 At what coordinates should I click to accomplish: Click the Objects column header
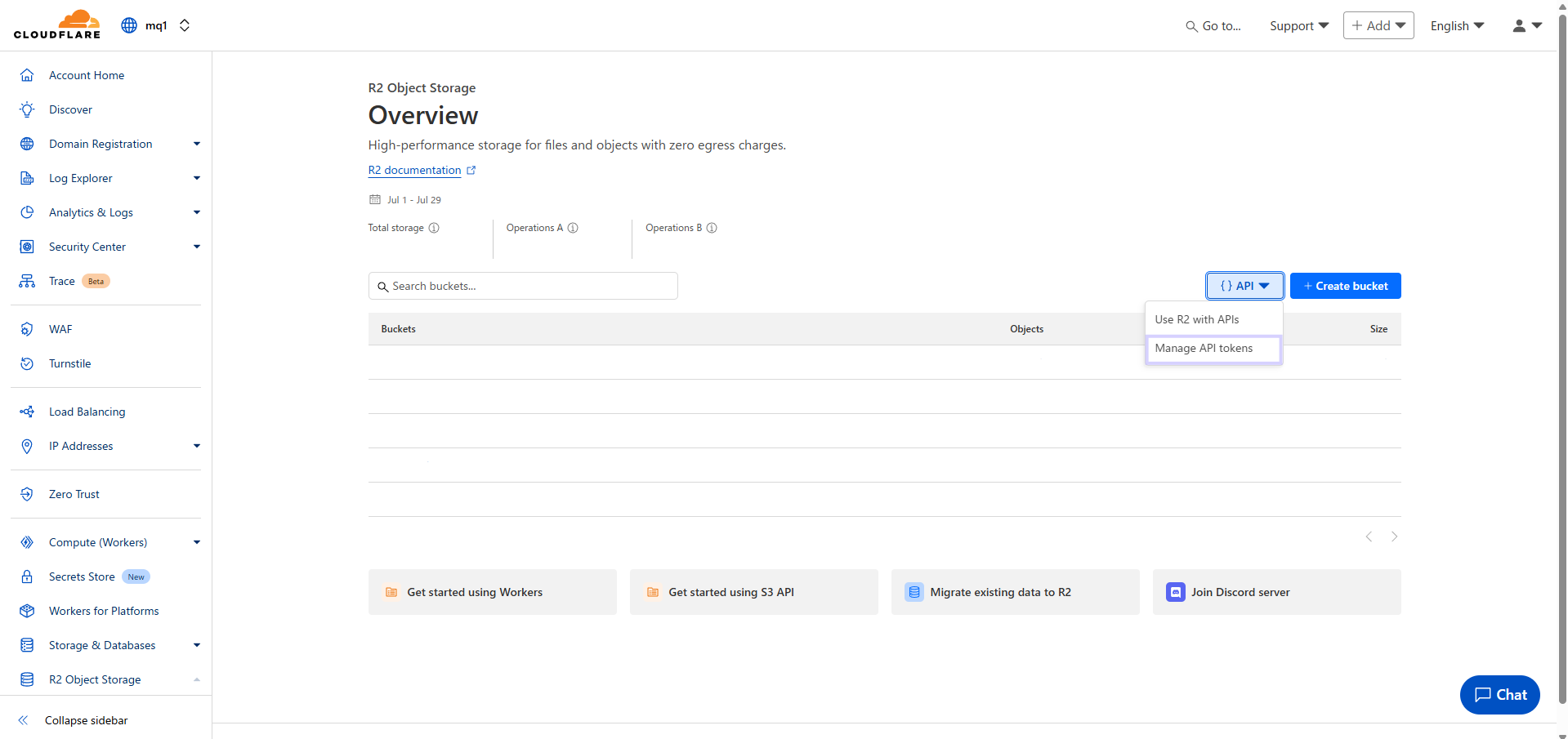pyautogui.click(x=1026, y=329)
